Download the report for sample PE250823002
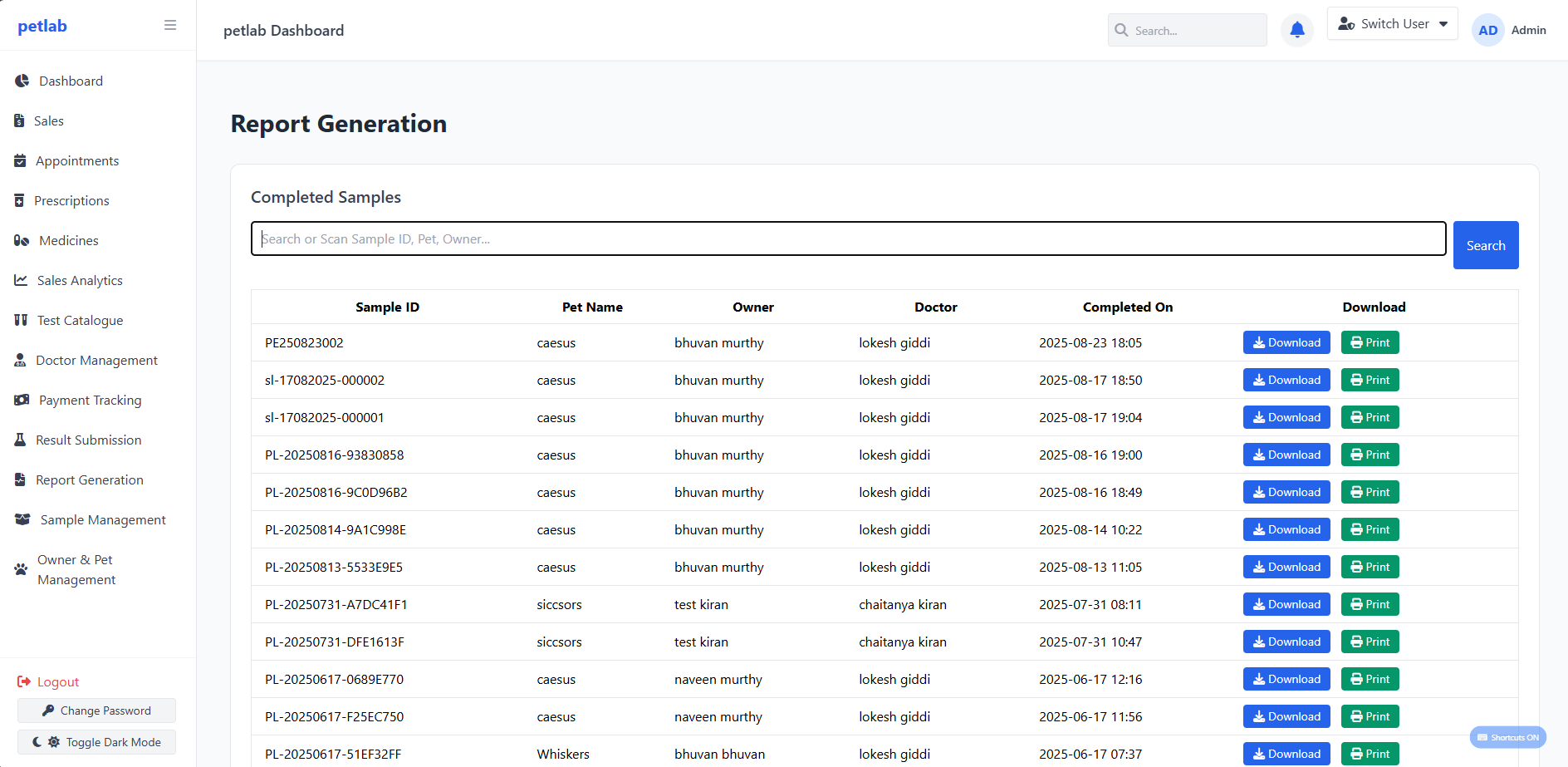 tap(1286, 342)
